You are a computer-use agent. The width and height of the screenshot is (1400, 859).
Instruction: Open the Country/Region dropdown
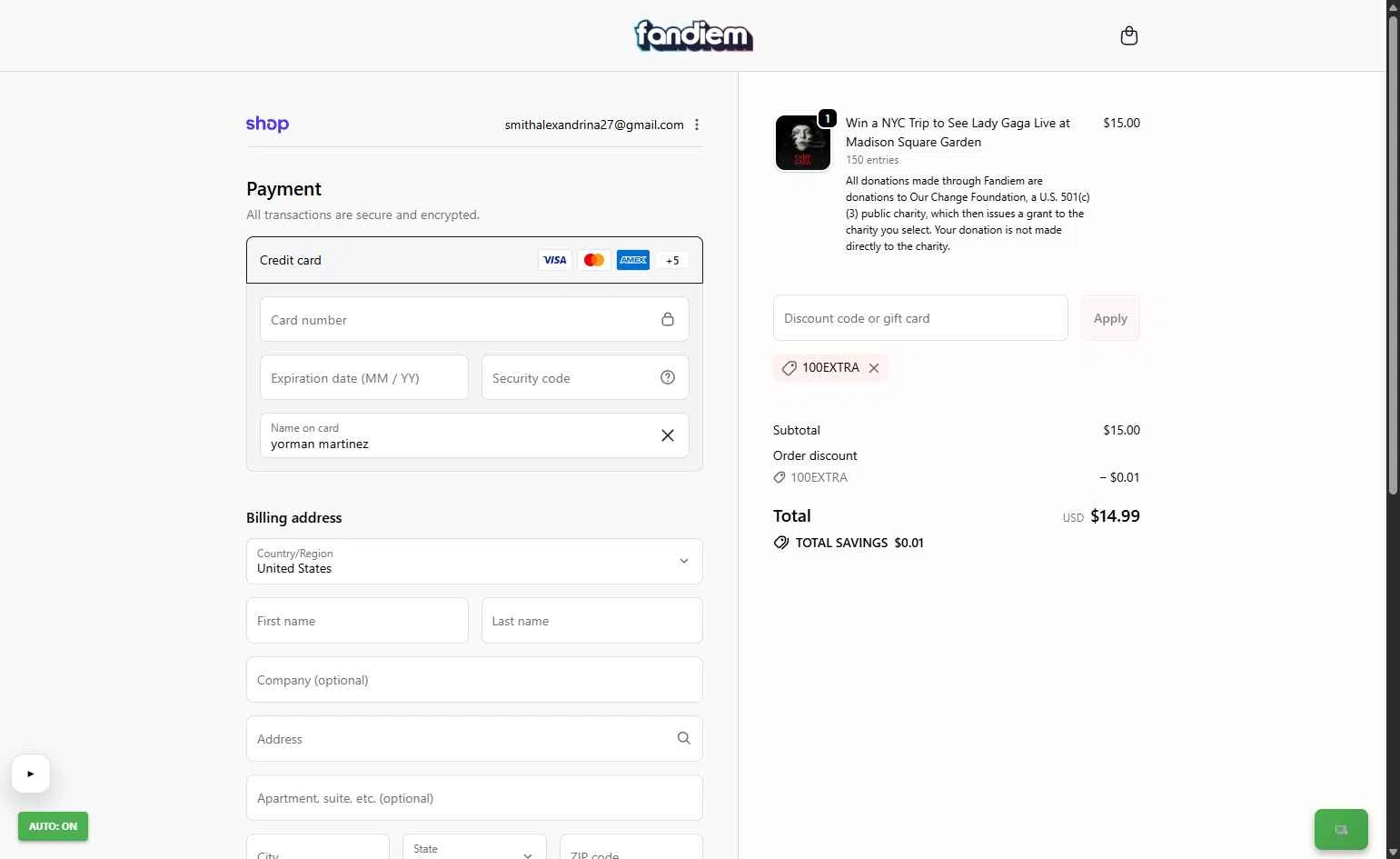tap(474, 561)
